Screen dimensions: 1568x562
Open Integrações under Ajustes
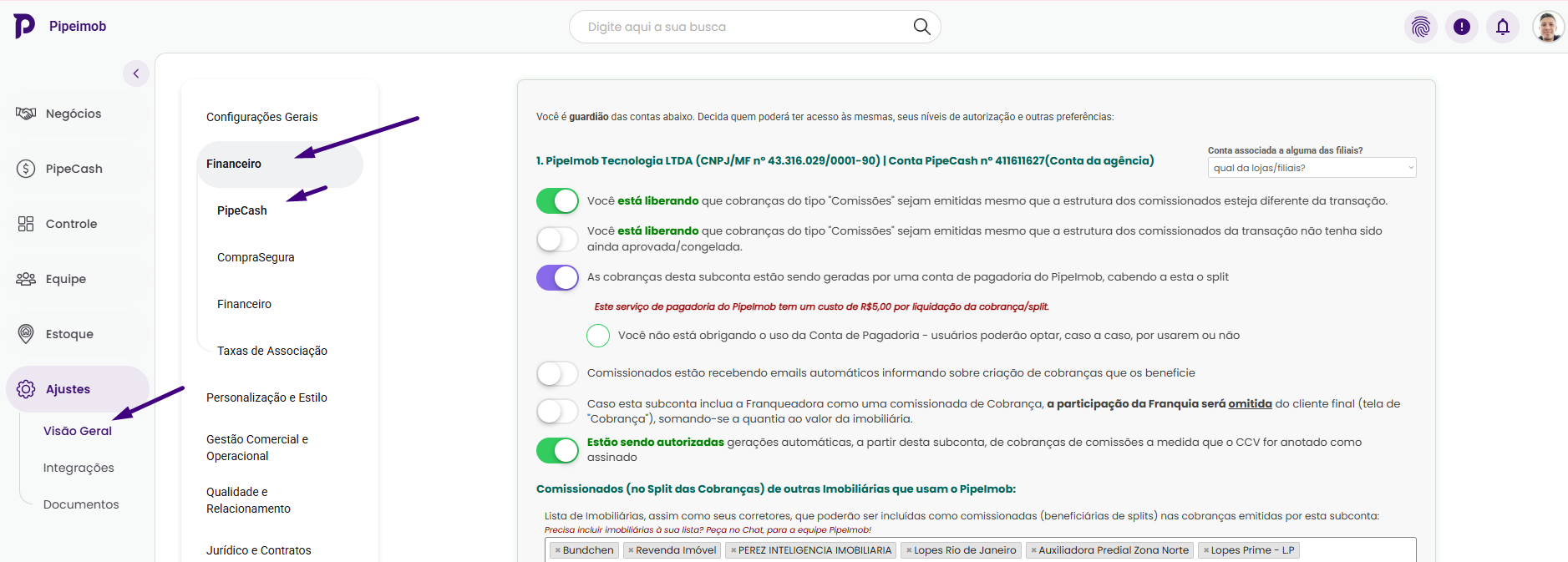[79, 468]
